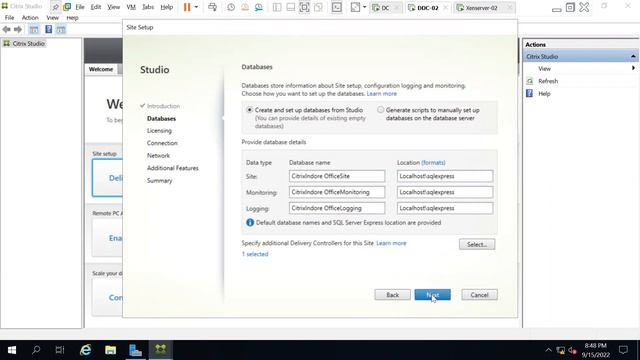Click the Unity mode icon
640x360 pixels.
point(318,7)
